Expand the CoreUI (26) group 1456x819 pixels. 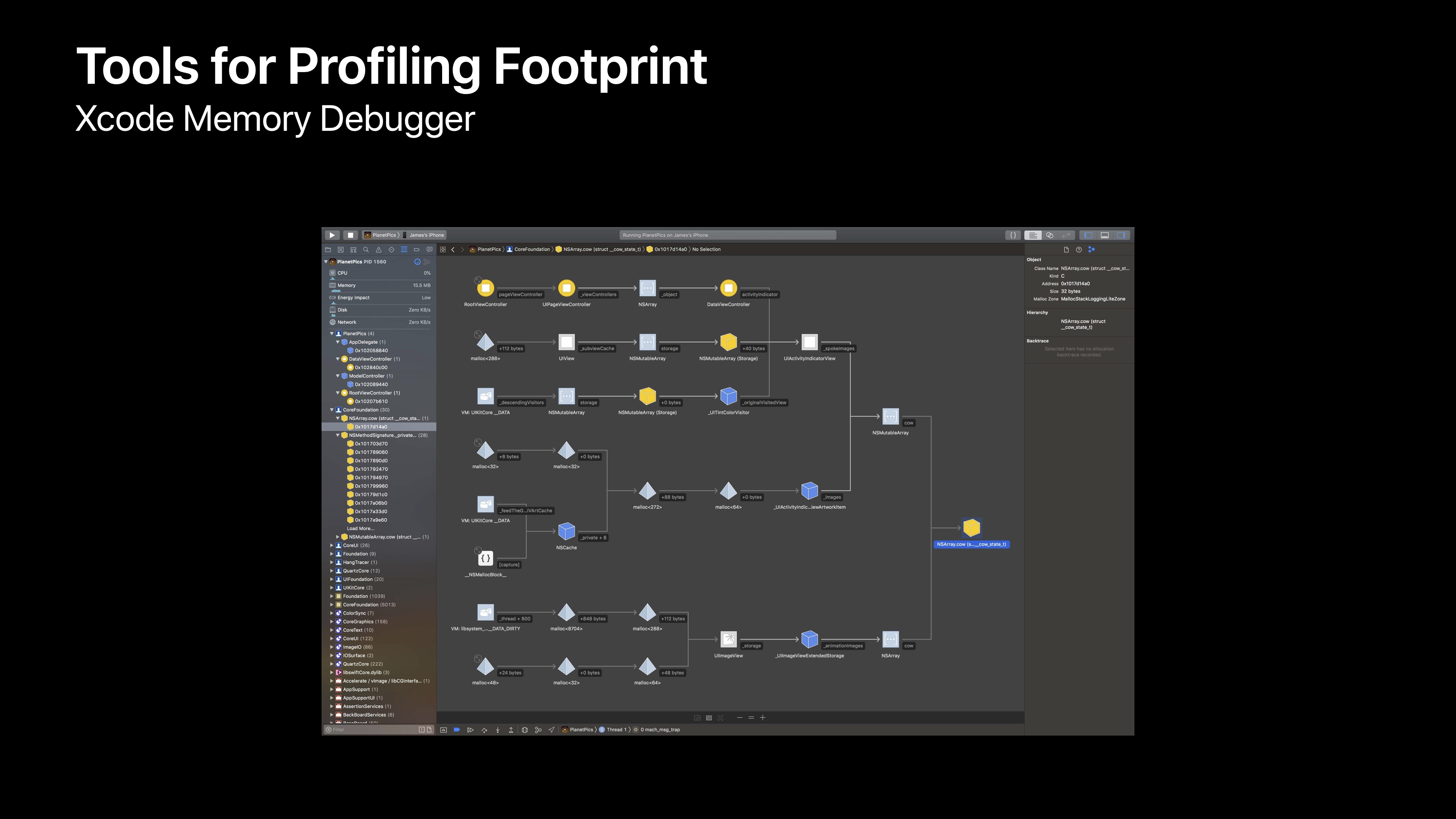[x=332, y=546]
